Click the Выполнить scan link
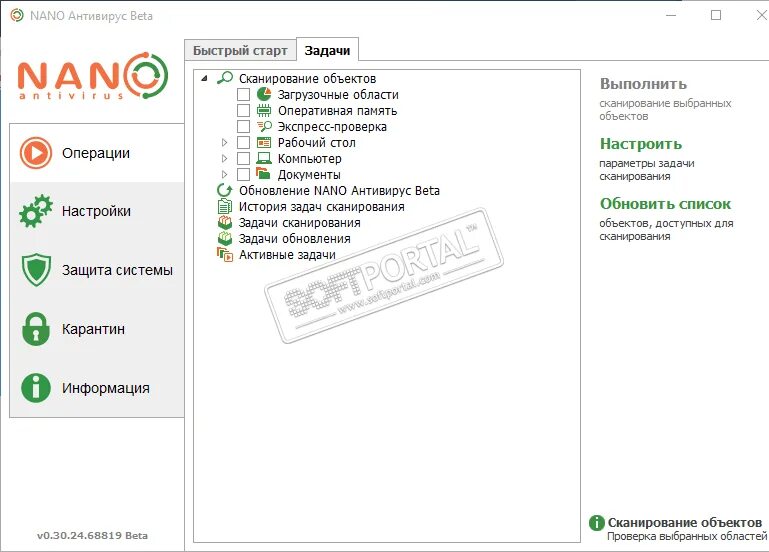Viewport: 769px width, 552px height. [x=643, y=84]
